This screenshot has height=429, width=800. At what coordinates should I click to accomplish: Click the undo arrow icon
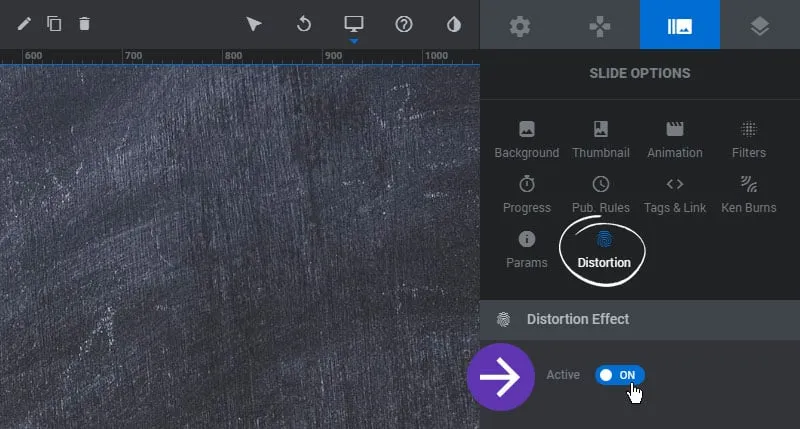point(304,24)
